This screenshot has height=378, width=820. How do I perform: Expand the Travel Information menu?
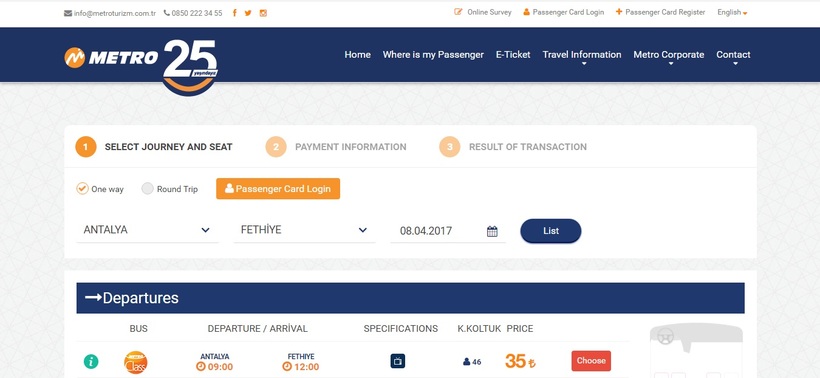(582, 56)
